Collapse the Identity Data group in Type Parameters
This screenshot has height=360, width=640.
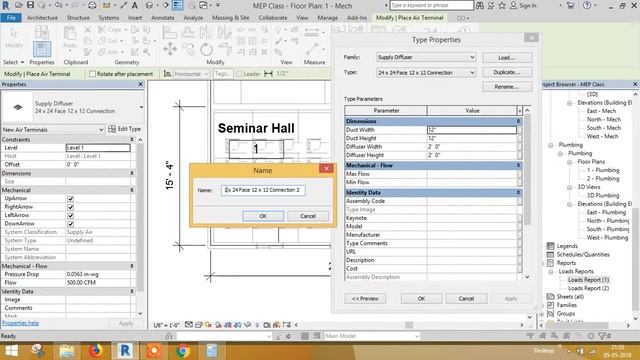[x=518, y=192]
